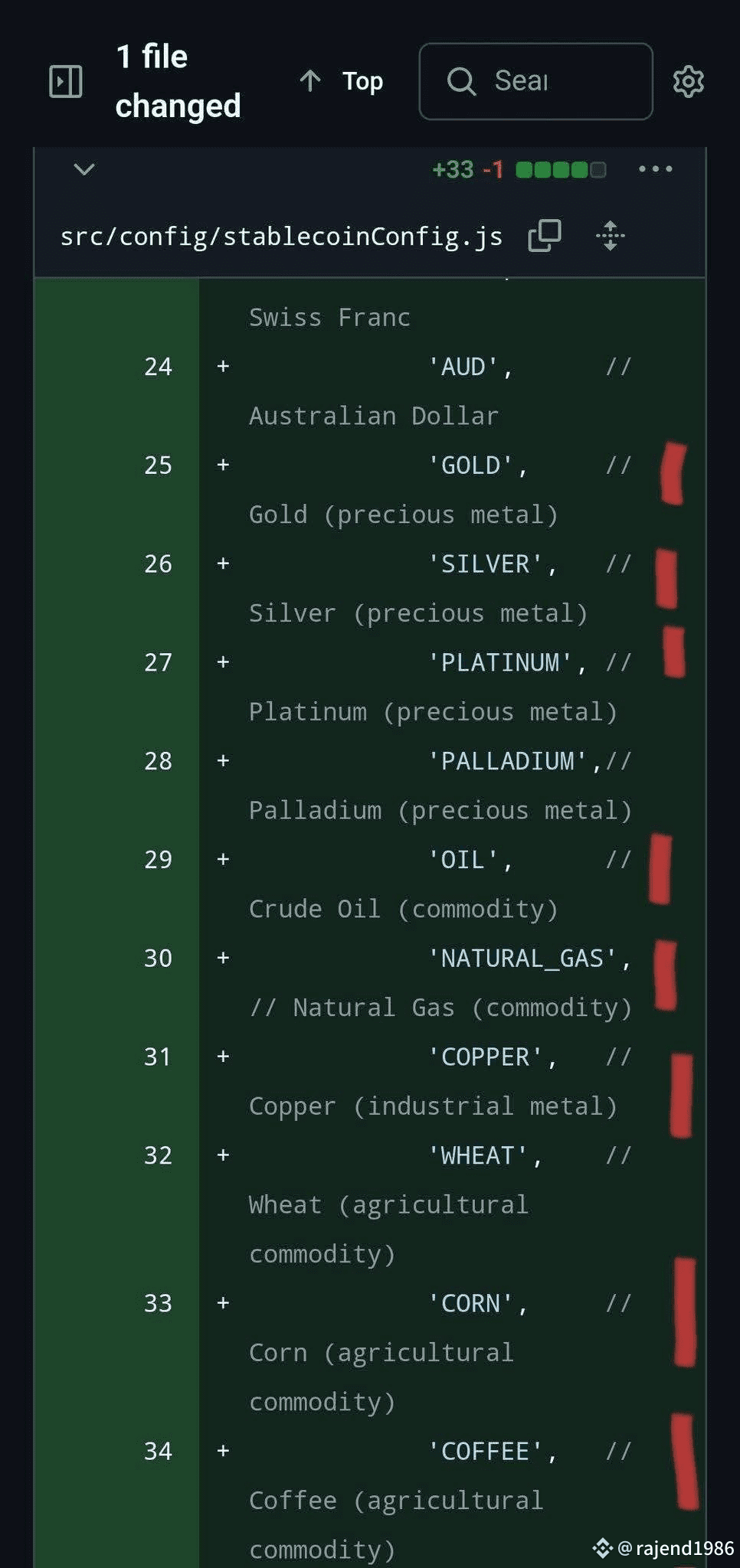Click line number 24 in the diff
This screenshot has height=1568, width=740.
click(158, 367)
